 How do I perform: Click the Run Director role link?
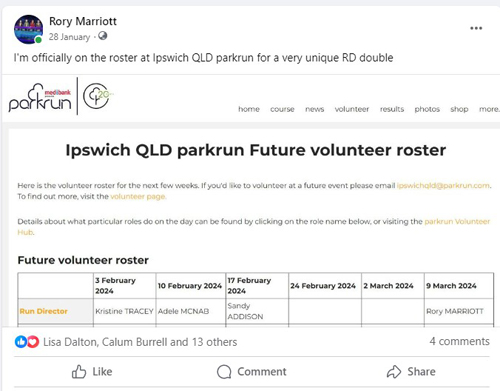[43, 311]
